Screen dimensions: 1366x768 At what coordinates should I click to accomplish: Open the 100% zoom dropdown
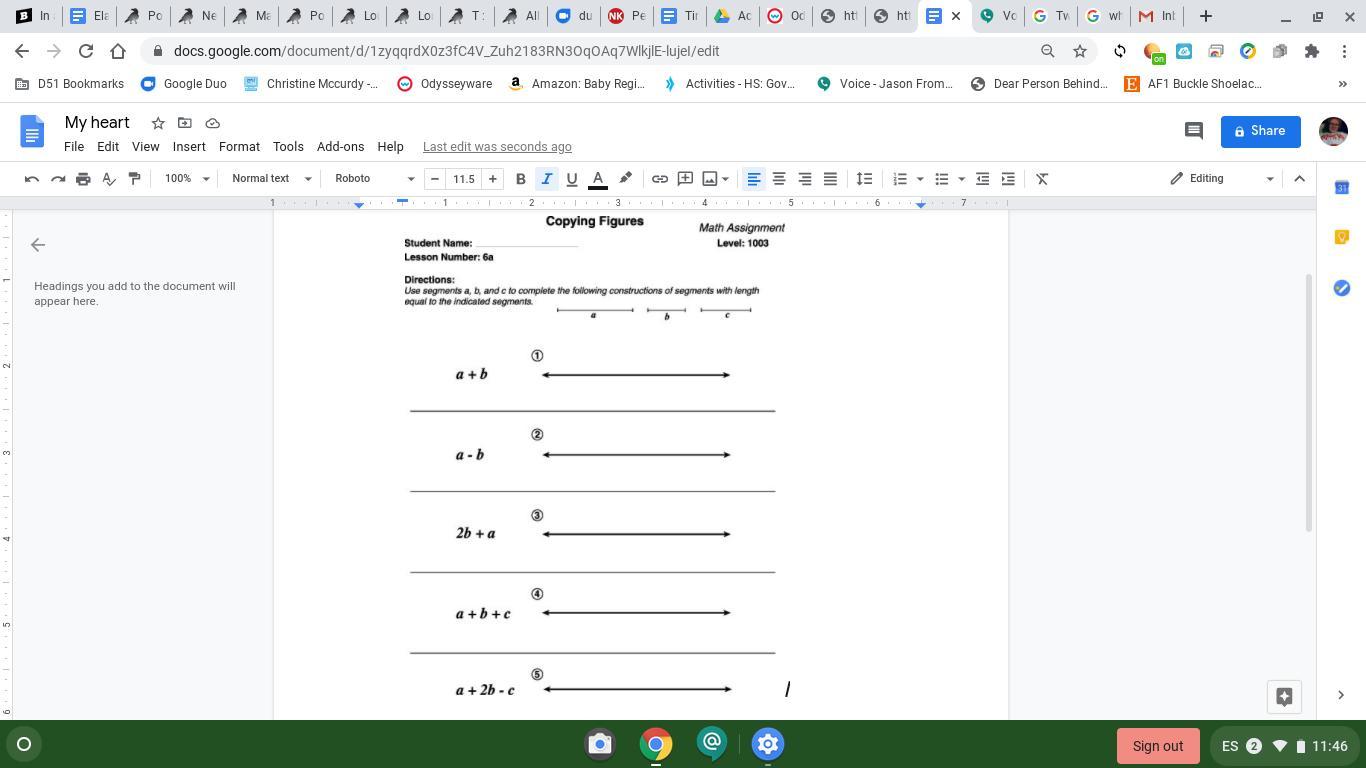pos(187,179)
